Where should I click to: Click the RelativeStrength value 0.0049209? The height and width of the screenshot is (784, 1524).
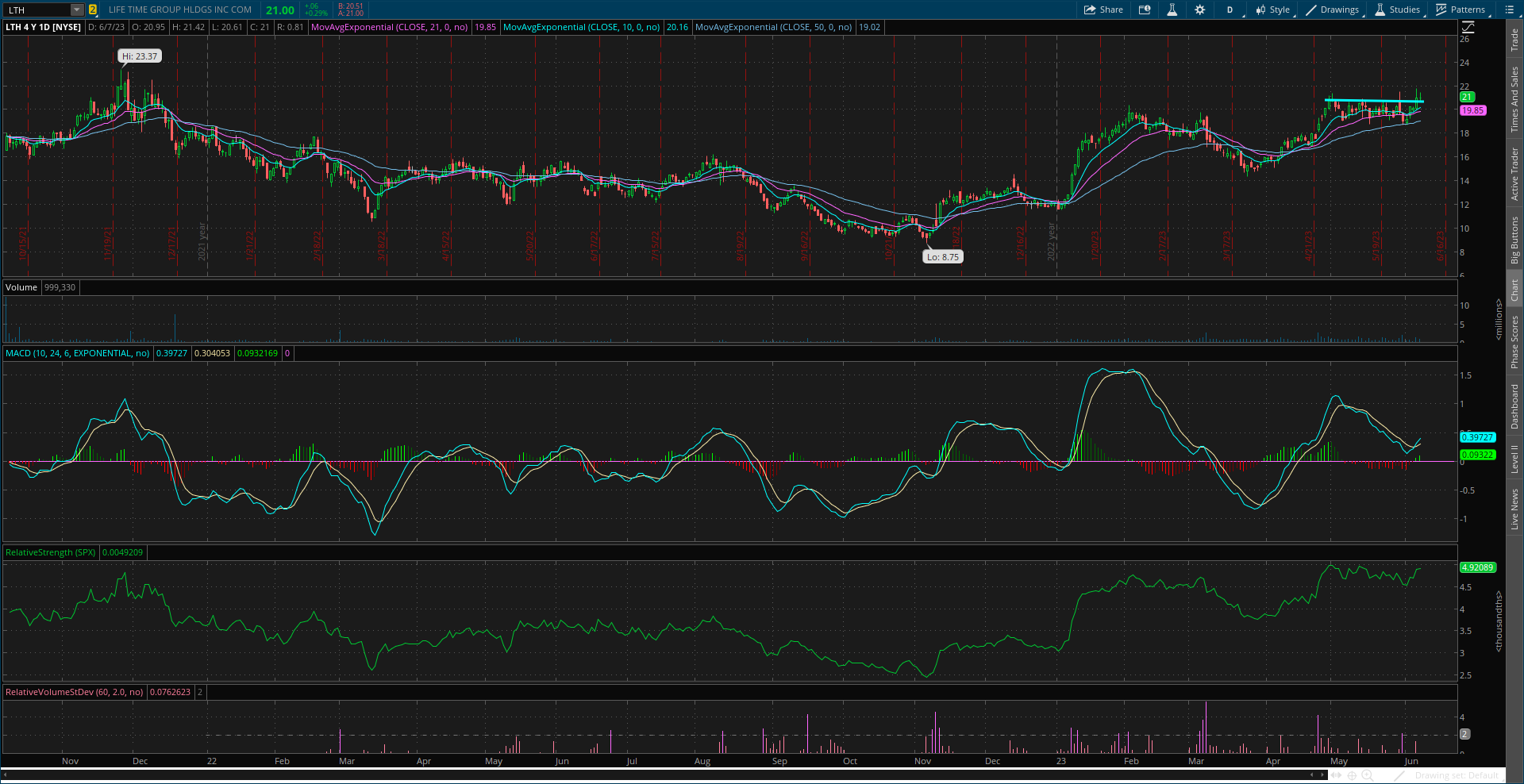(123, 552)
